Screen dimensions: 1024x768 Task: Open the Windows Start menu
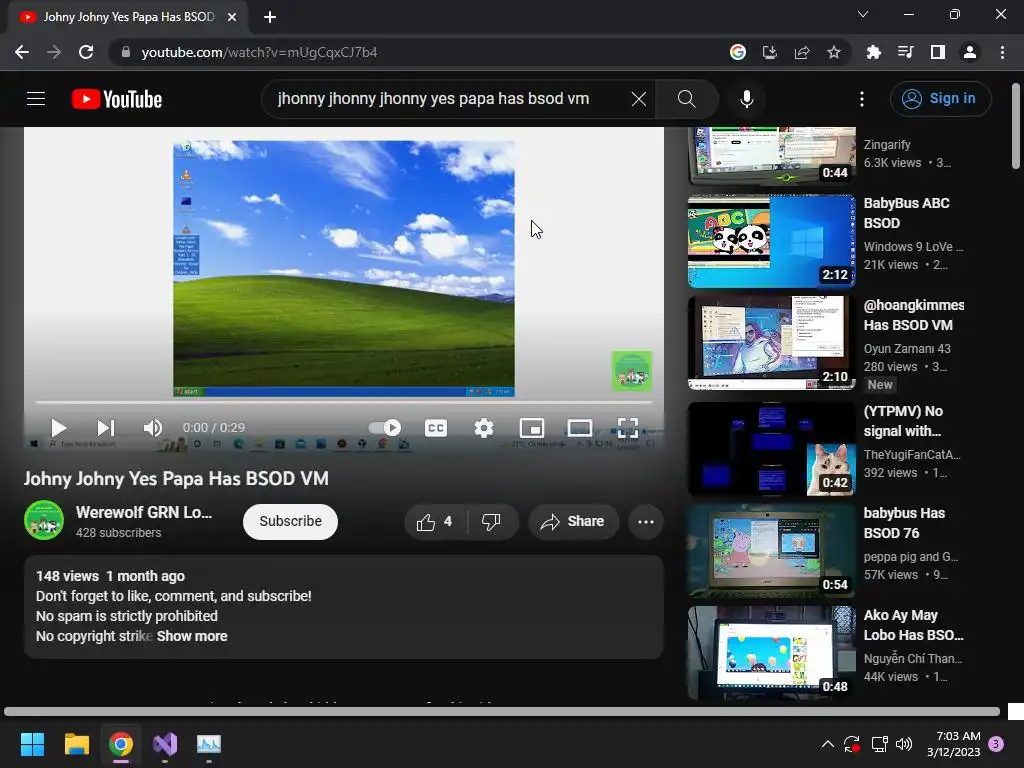pyautogui.click(x=32, y=744)
